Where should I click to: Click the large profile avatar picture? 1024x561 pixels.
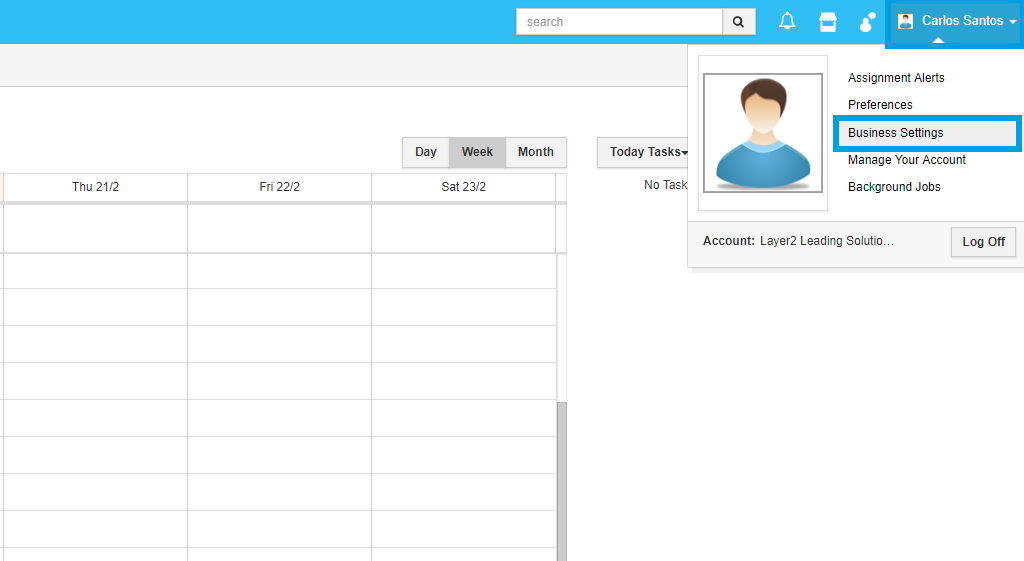pyautogui.click(x=763, y=133)
